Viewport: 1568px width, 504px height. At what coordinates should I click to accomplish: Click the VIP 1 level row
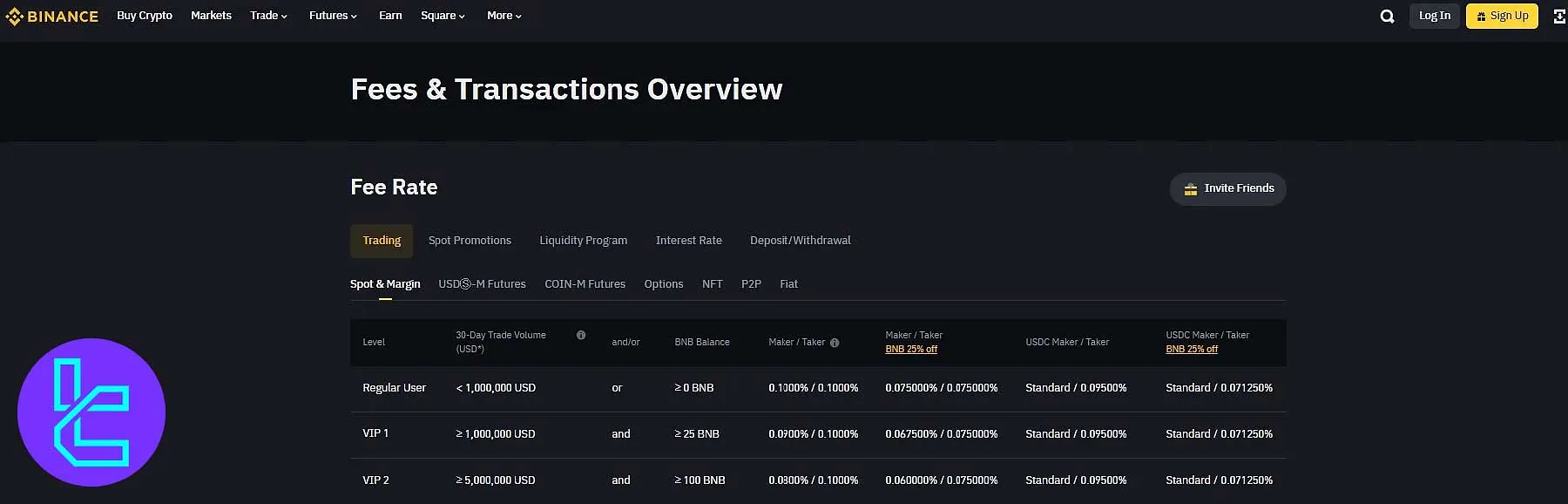coord(375,433)
